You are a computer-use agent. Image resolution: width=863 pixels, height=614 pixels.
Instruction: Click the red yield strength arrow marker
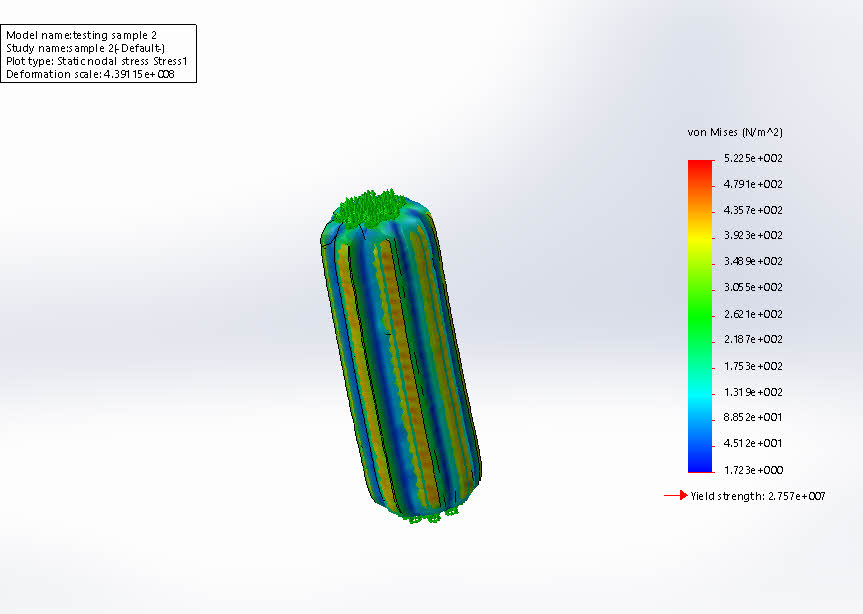676,496
